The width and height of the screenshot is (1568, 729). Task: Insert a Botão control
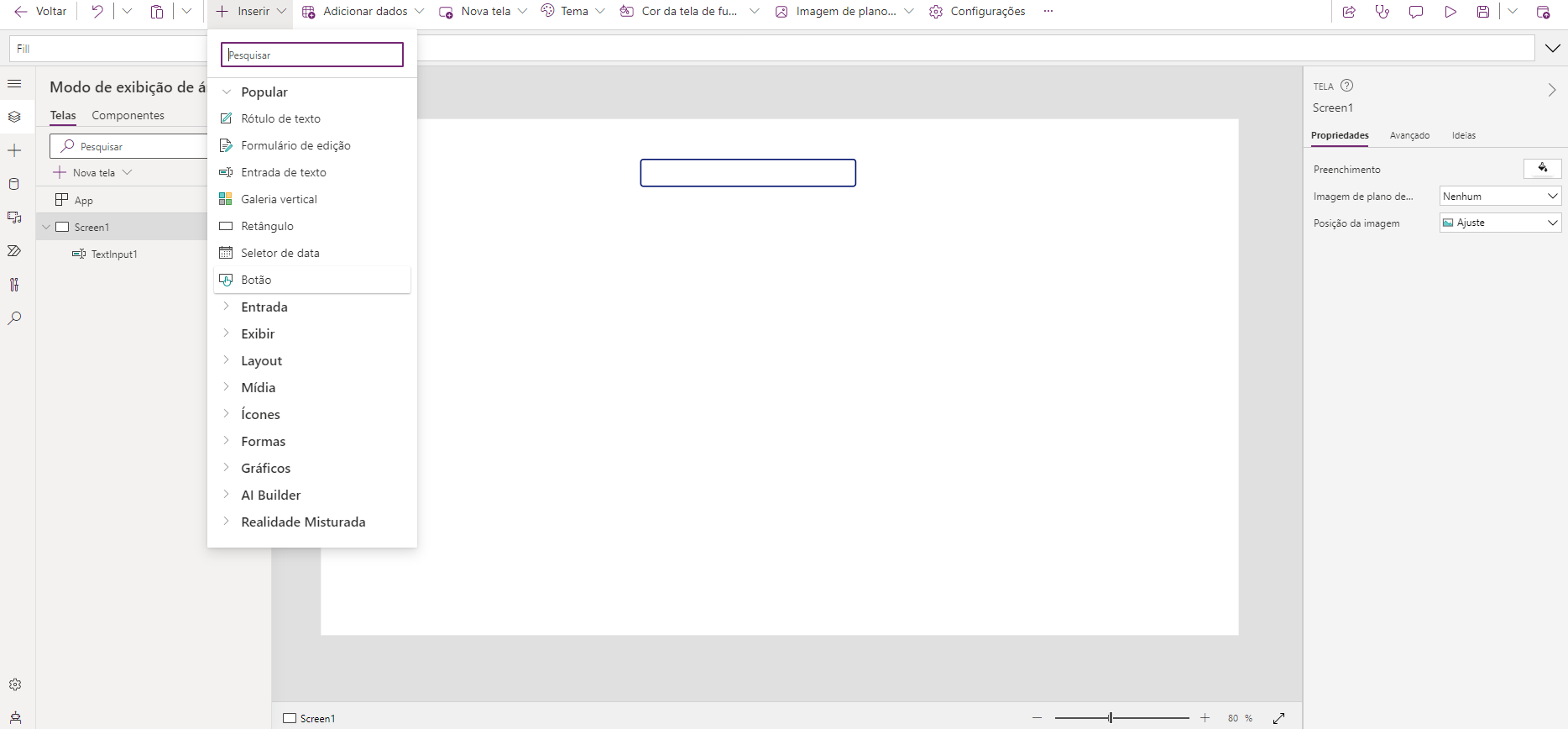coord(312,280)
